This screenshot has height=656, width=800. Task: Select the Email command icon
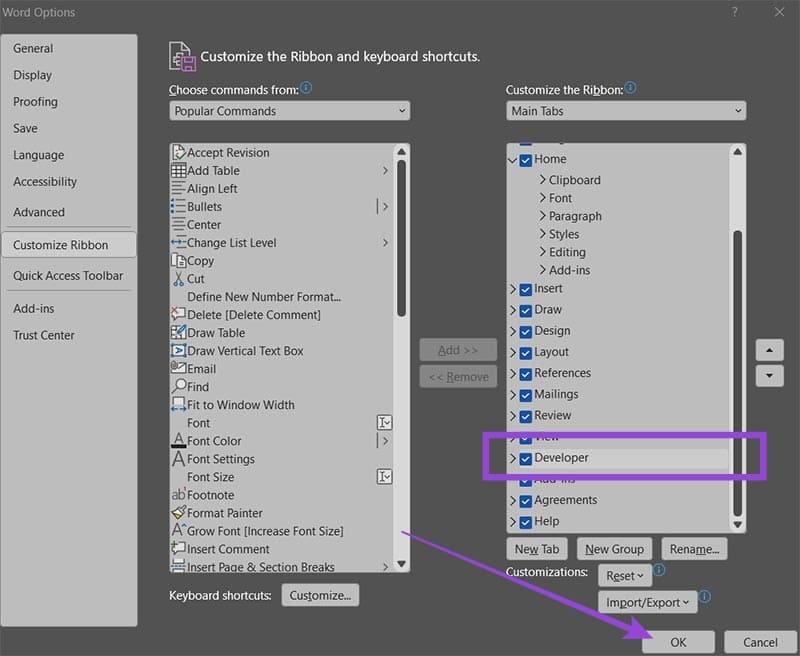[x=178, y=368]
